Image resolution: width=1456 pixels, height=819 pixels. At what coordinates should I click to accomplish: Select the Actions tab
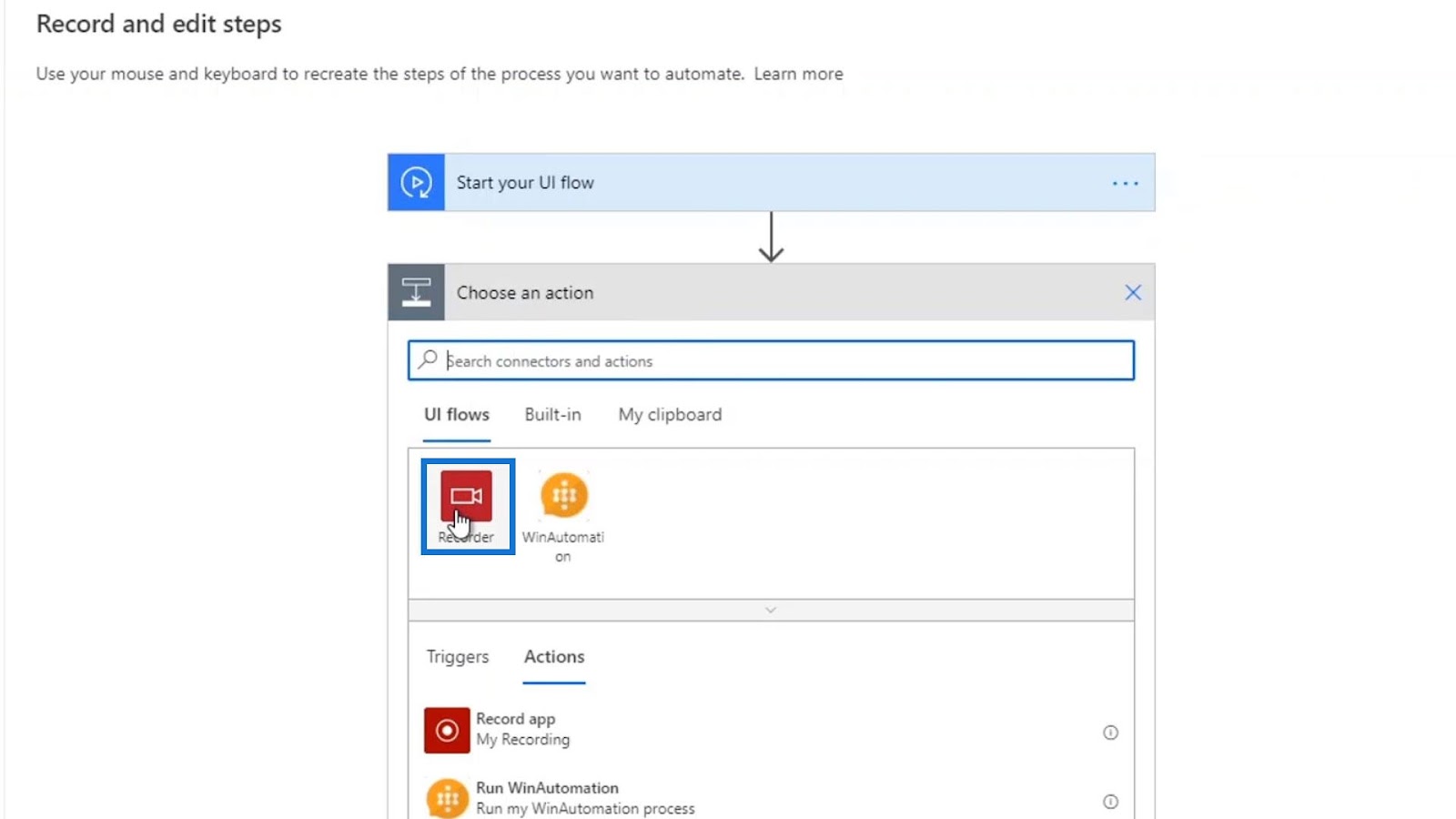[x=554, y=656]
